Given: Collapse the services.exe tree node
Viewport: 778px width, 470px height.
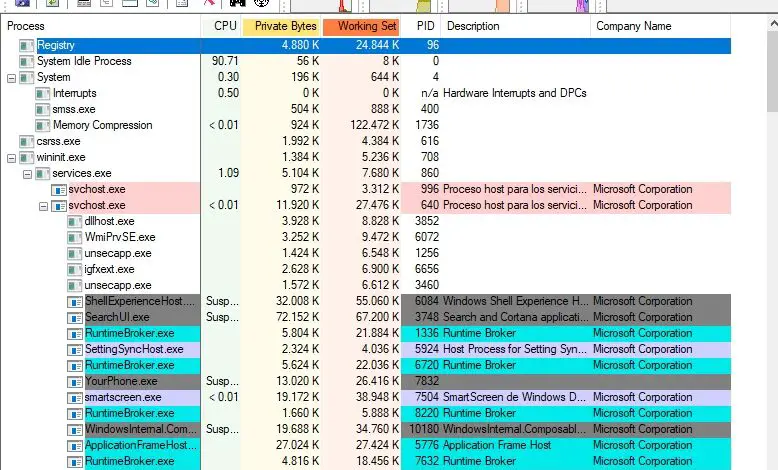Looking at the screenshot, I should pyautogui.click(x=27, y=174).
